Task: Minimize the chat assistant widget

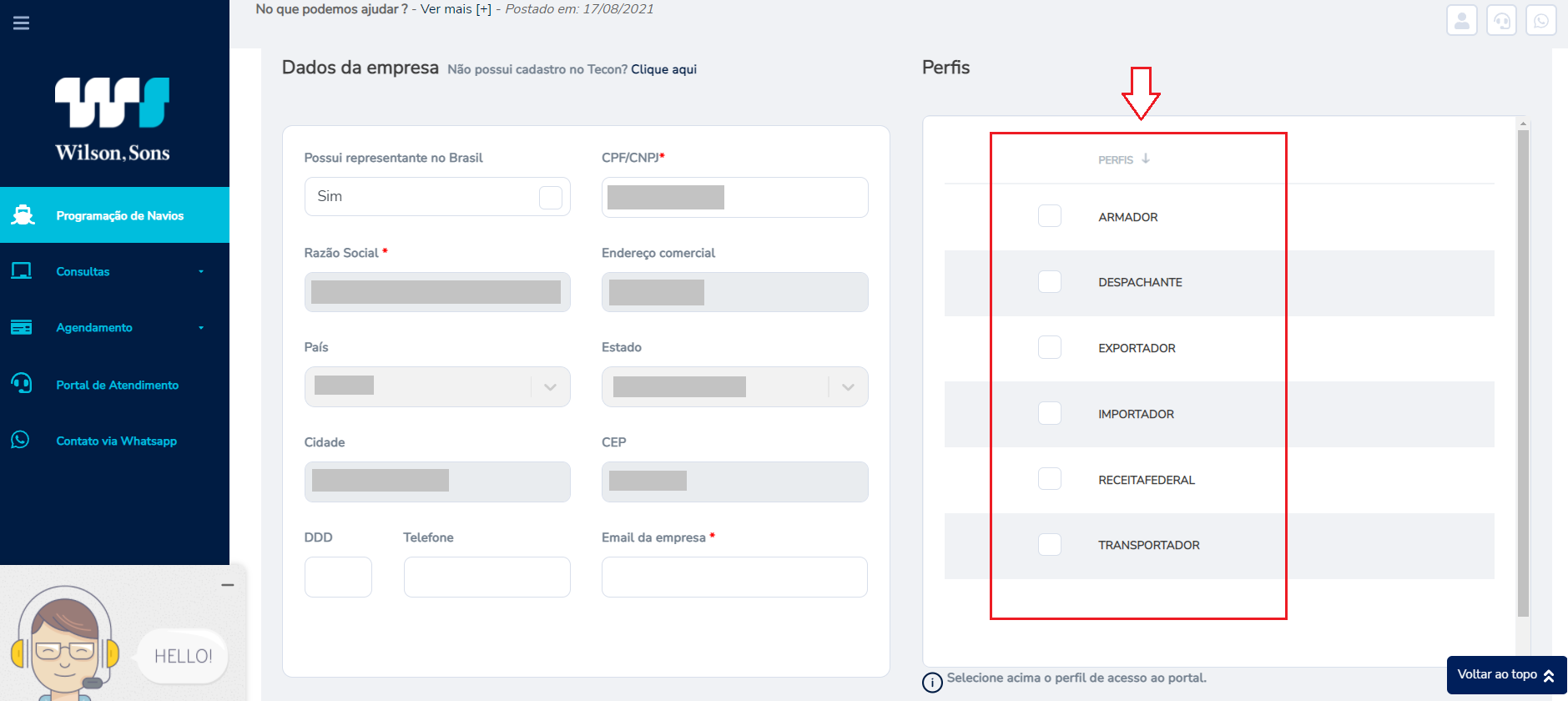Action: (228, 585)
